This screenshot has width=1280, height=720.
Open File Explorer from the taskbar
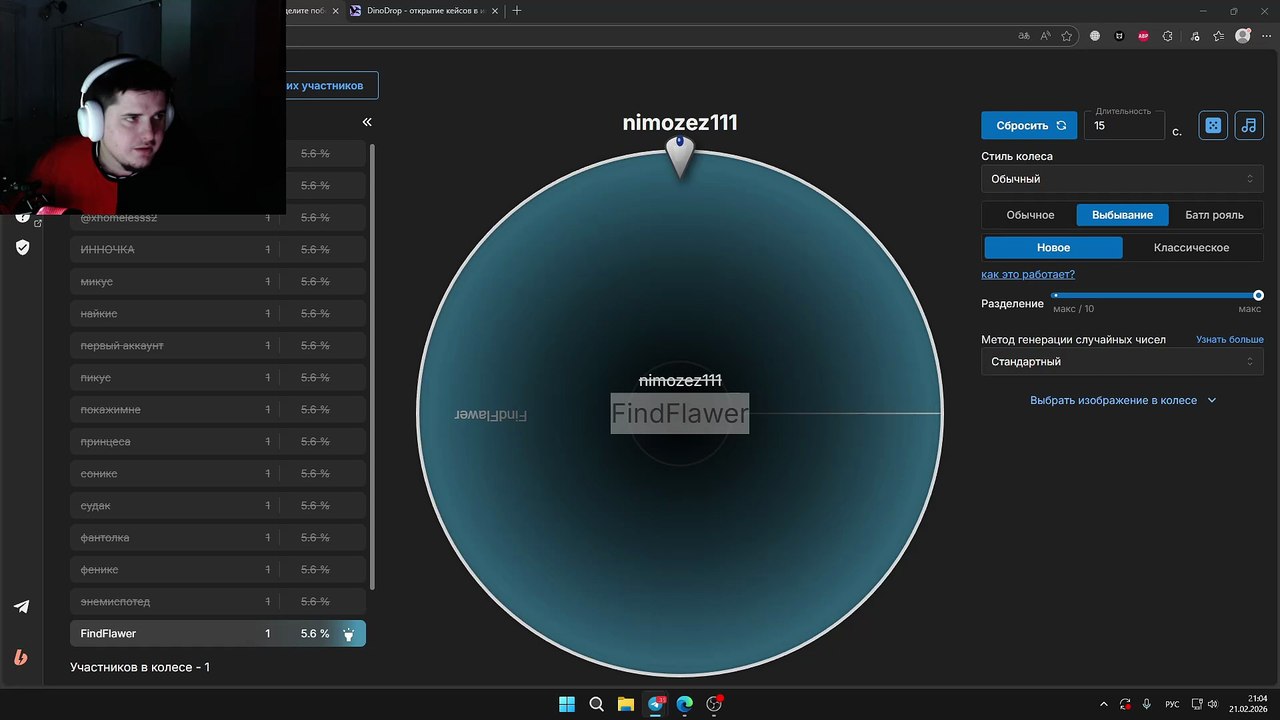(x=626, y=704)
